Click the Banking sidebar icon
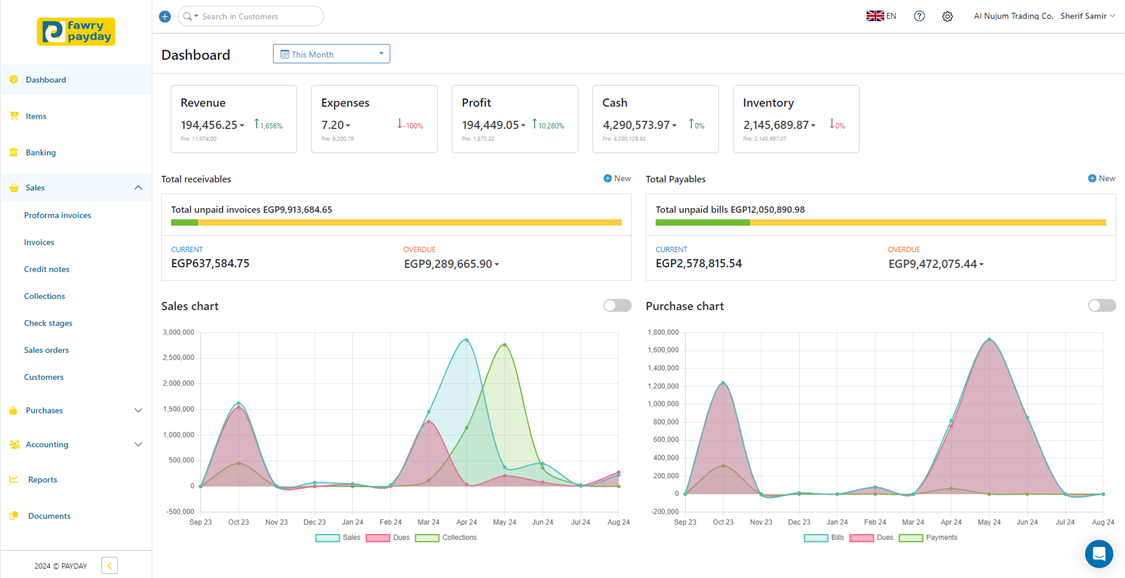1125x578 pixels. (14, 152)
